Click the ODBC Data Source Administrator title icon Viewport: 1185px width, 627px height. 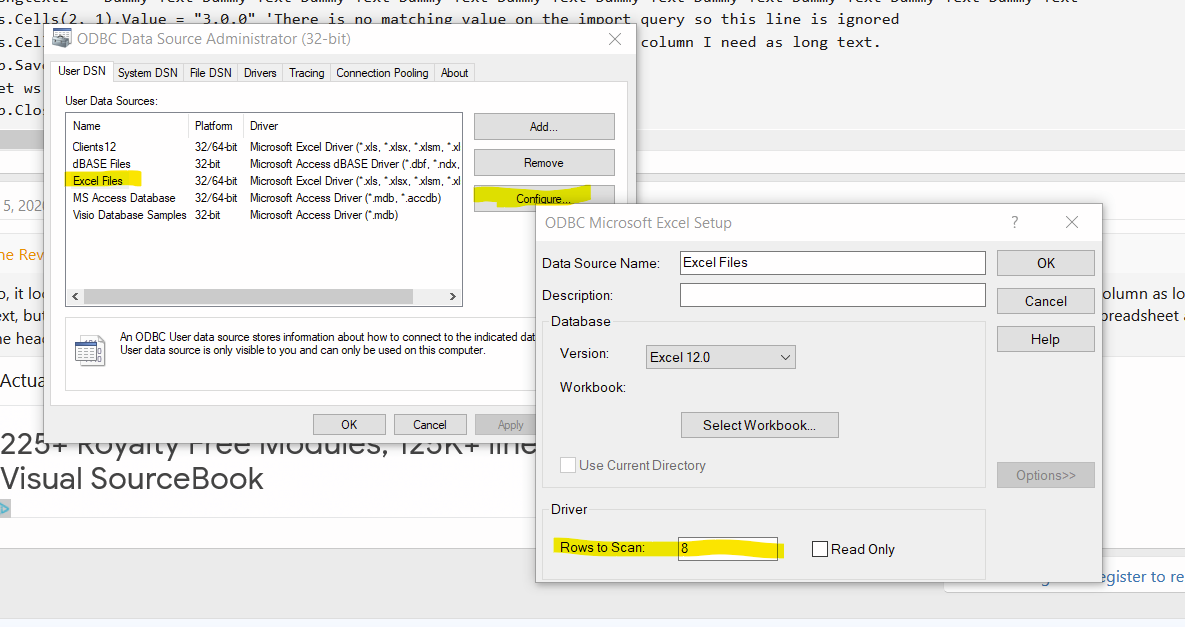click(62, 39)
